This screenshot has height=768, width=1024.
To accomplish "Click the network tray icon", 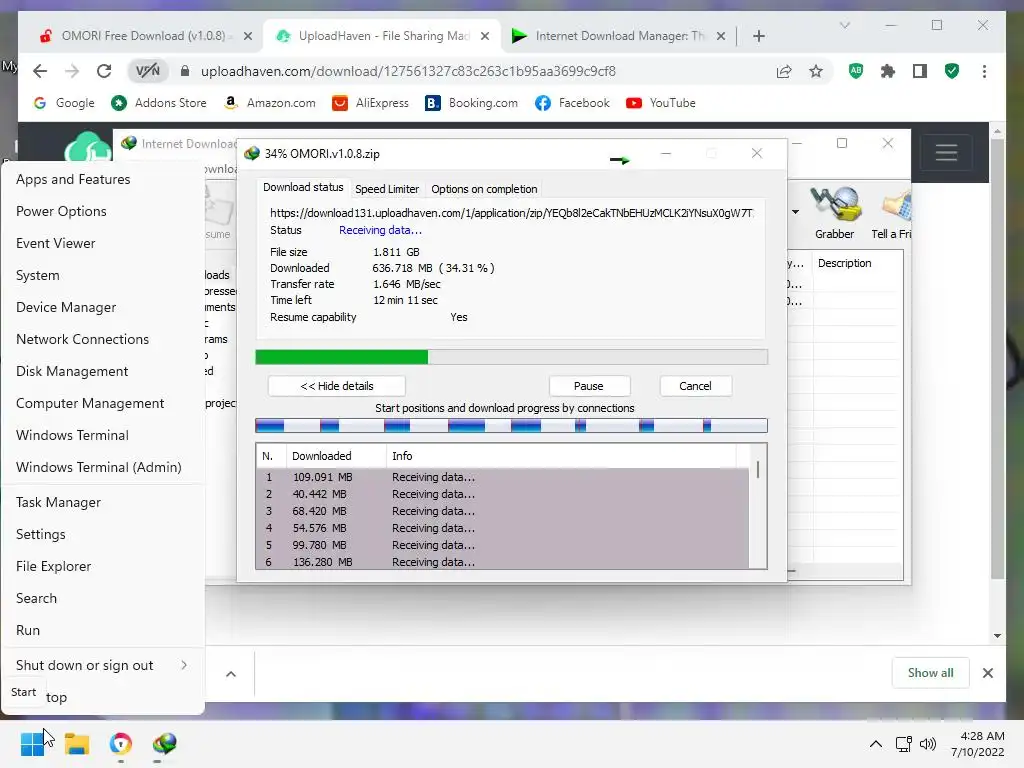I will coord(904,744).
